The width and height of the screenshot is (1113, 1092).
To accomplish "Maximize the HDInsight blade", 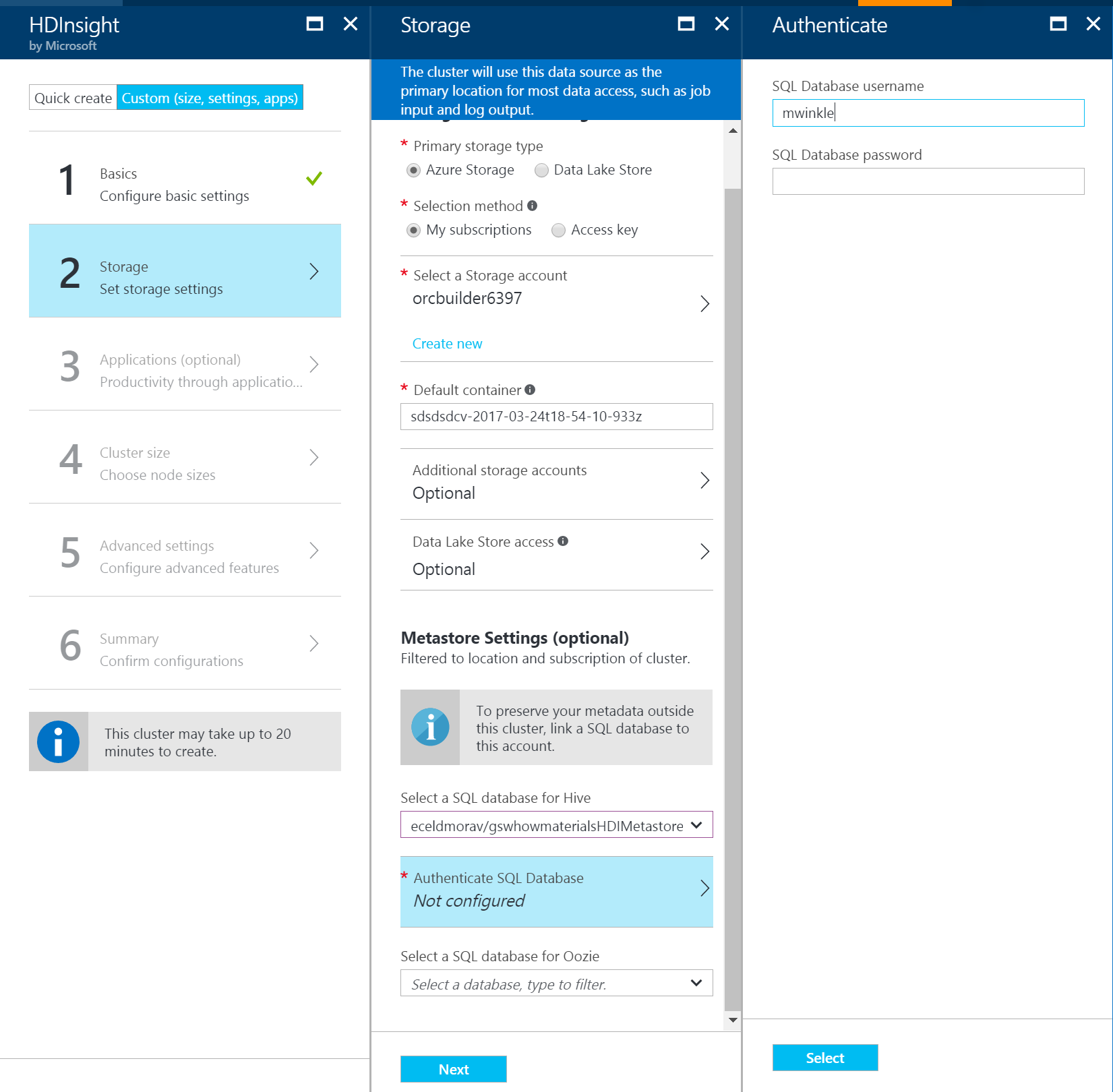I will point(314,24).
